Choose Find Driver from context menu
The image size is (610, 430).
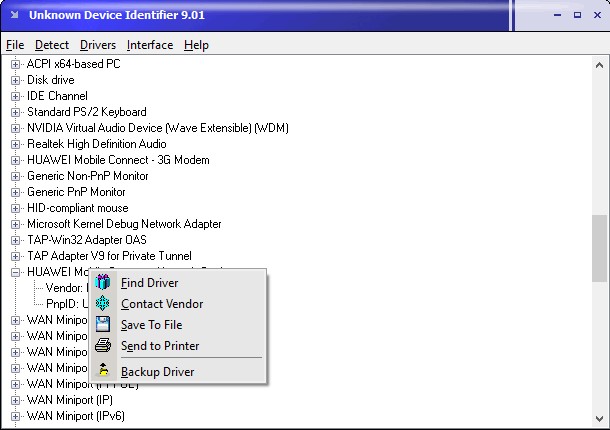178,283
